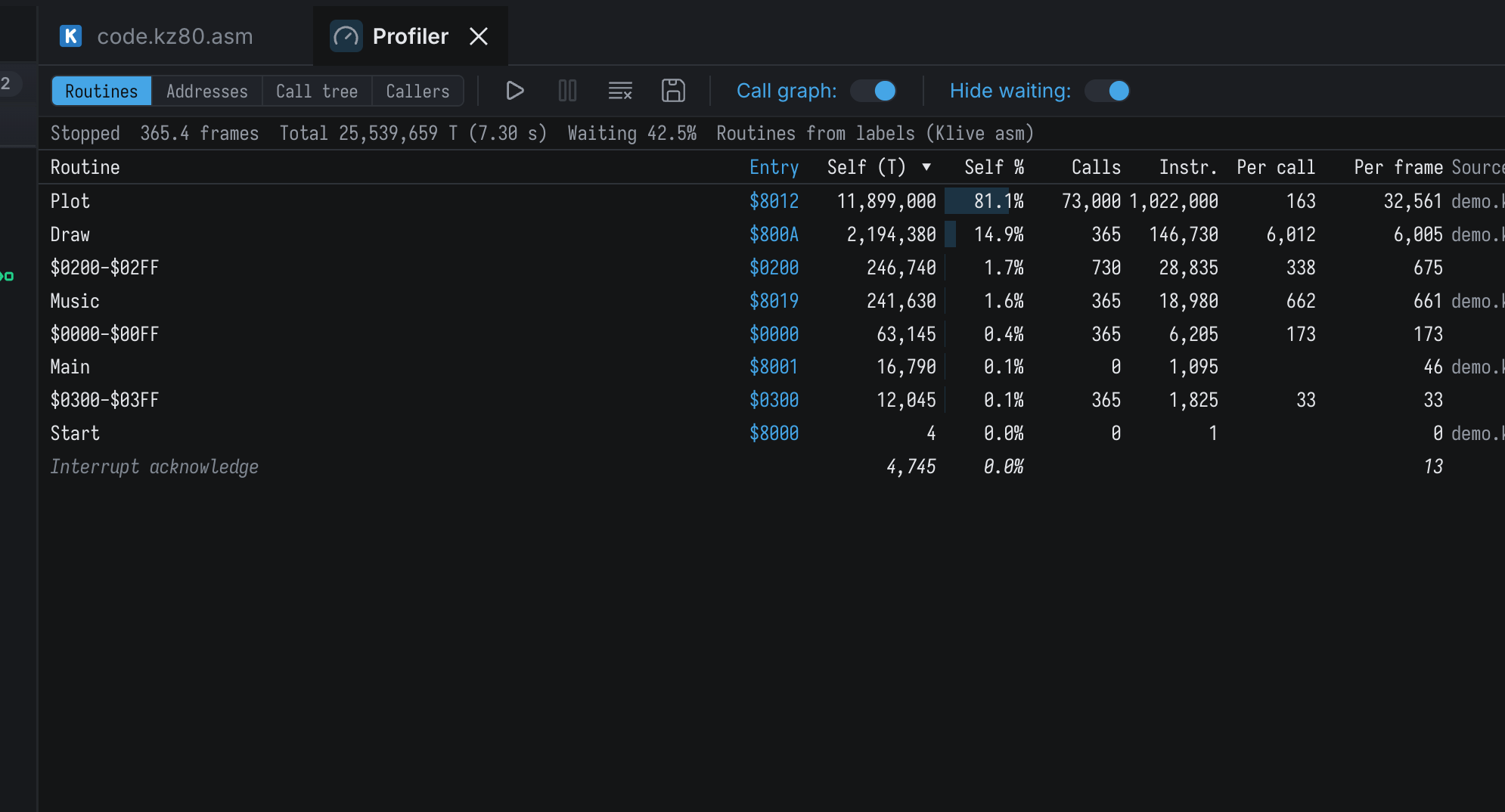Click the Per call value 6,012
The image size is (1505, 812).
click(x=1291, y=234)
